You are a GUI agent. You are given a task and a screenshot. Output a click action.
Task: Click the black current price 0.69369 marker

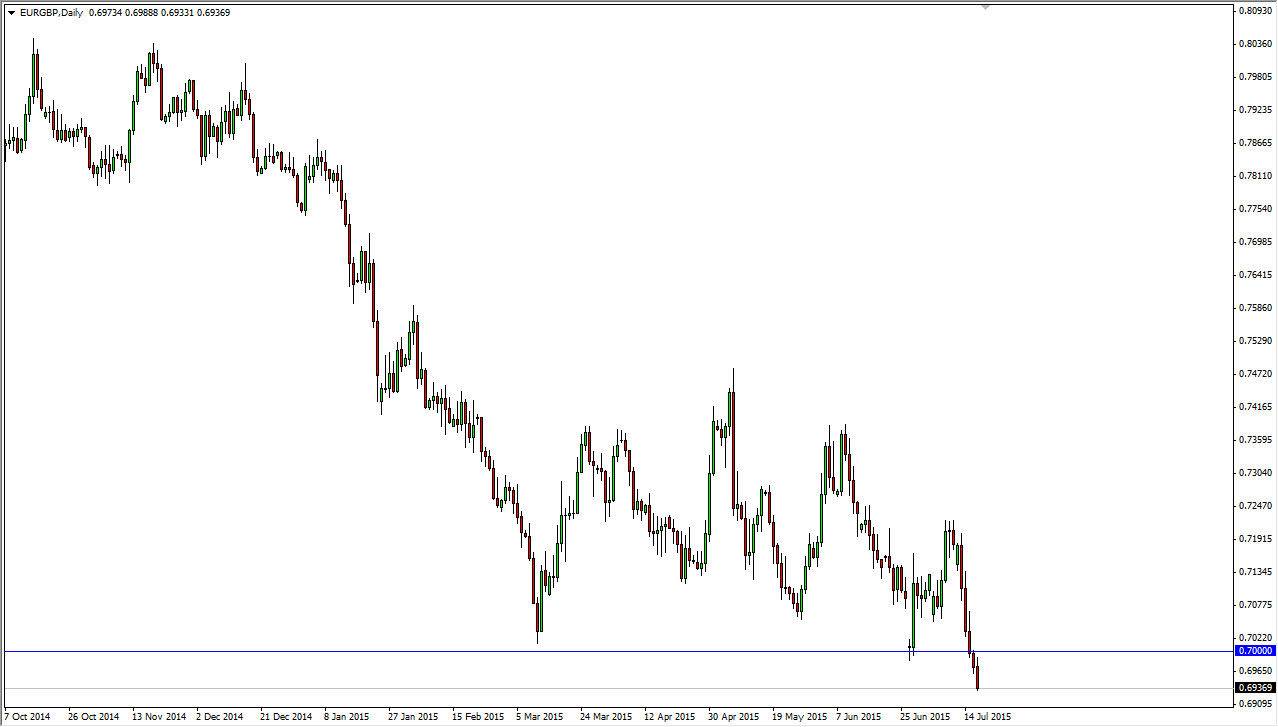coord(1254,687)
